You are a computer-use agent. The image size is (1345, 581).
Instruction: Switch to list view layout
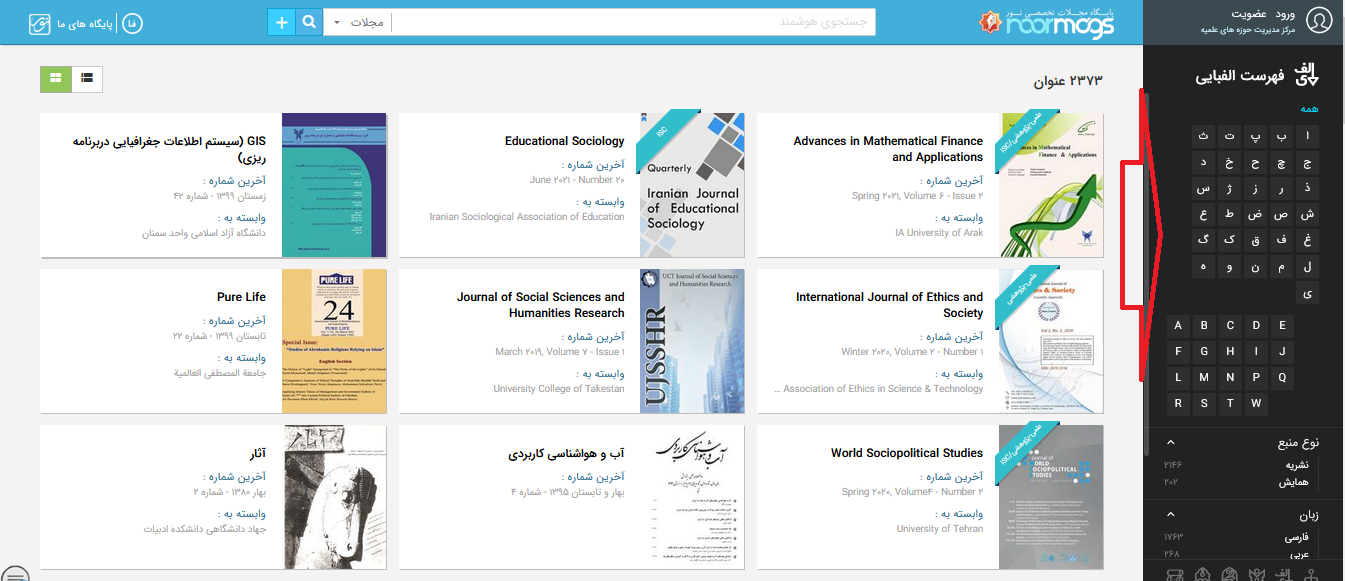[x=87, y=77]
